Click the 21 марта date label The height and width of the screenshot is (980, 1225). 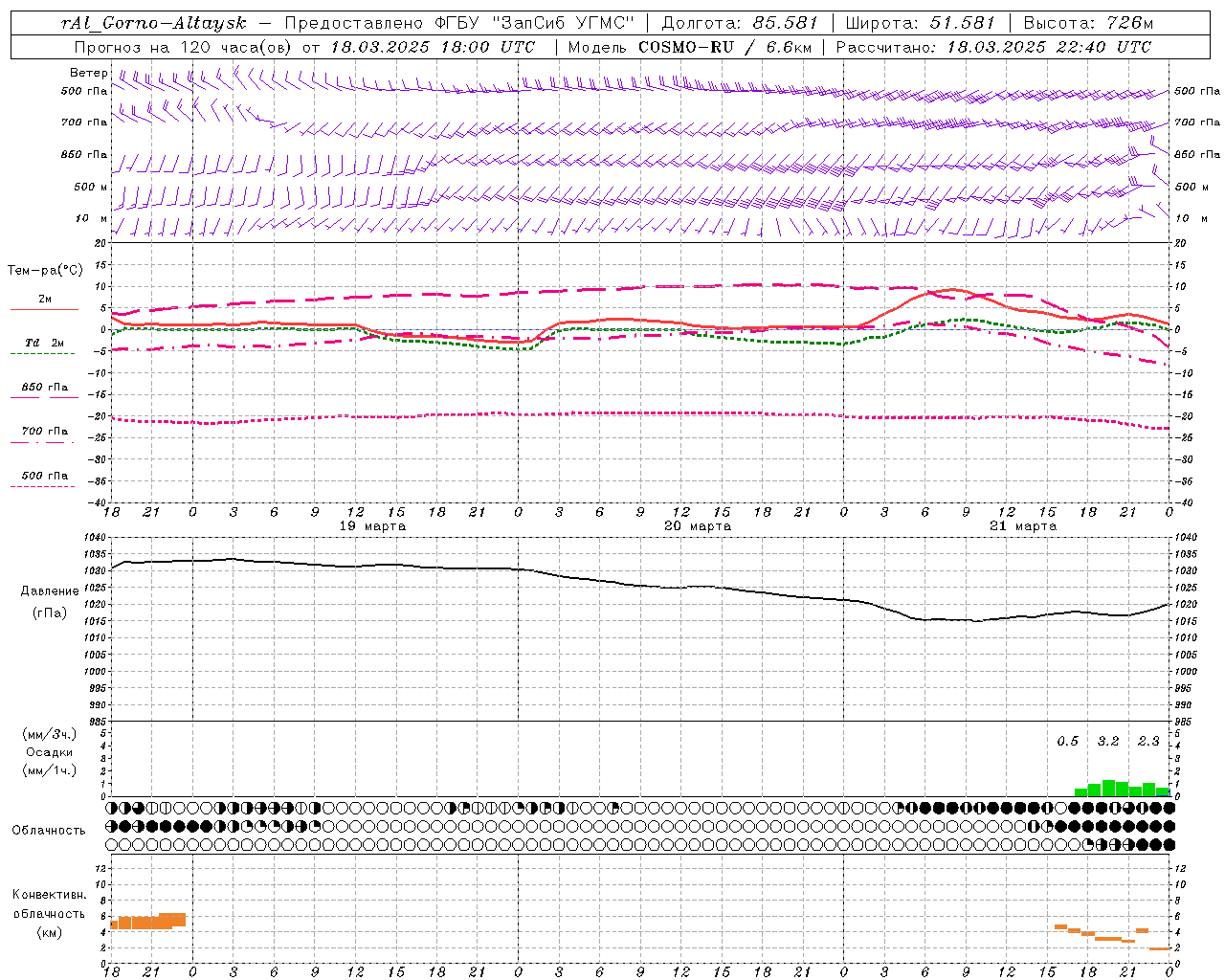[x=1023, y=526]
